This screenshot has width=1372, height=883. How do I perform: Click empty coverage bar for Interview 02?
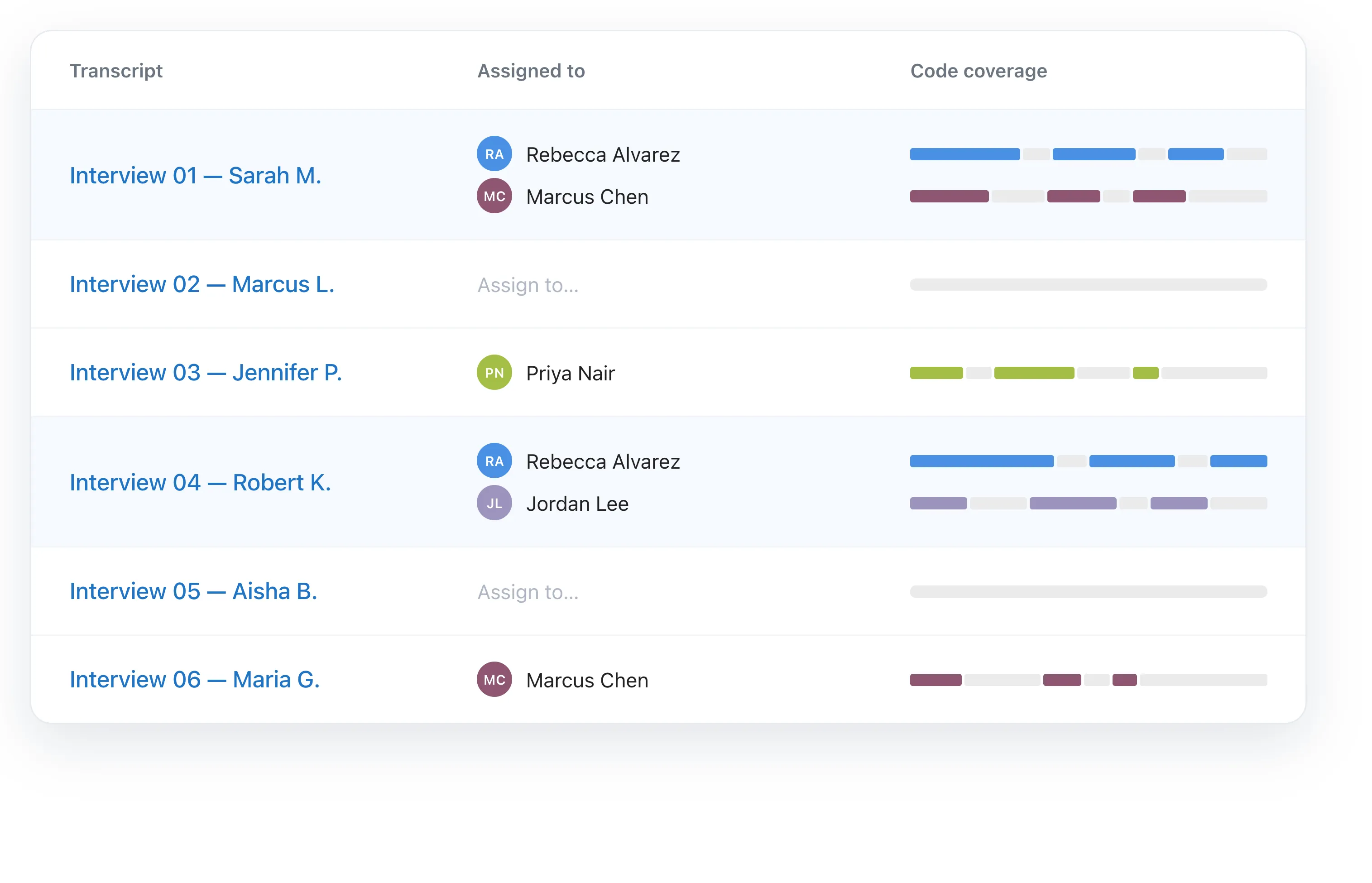(x=1088, y=285)
